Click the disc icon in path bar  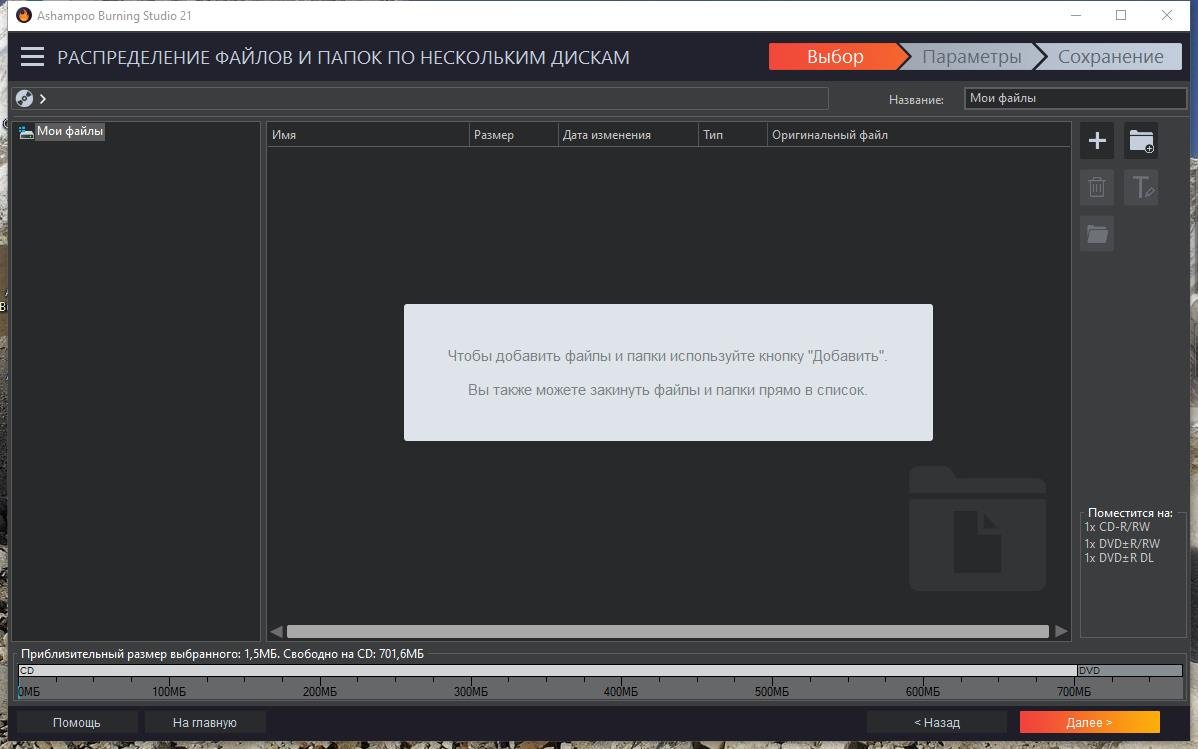pos(25,98)
